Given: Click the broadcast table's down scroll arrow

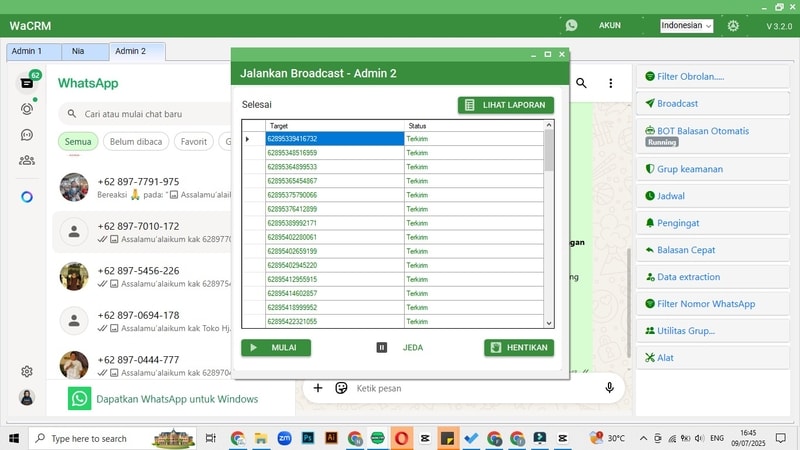Looking at the screenshot, I should click(549, 323).
